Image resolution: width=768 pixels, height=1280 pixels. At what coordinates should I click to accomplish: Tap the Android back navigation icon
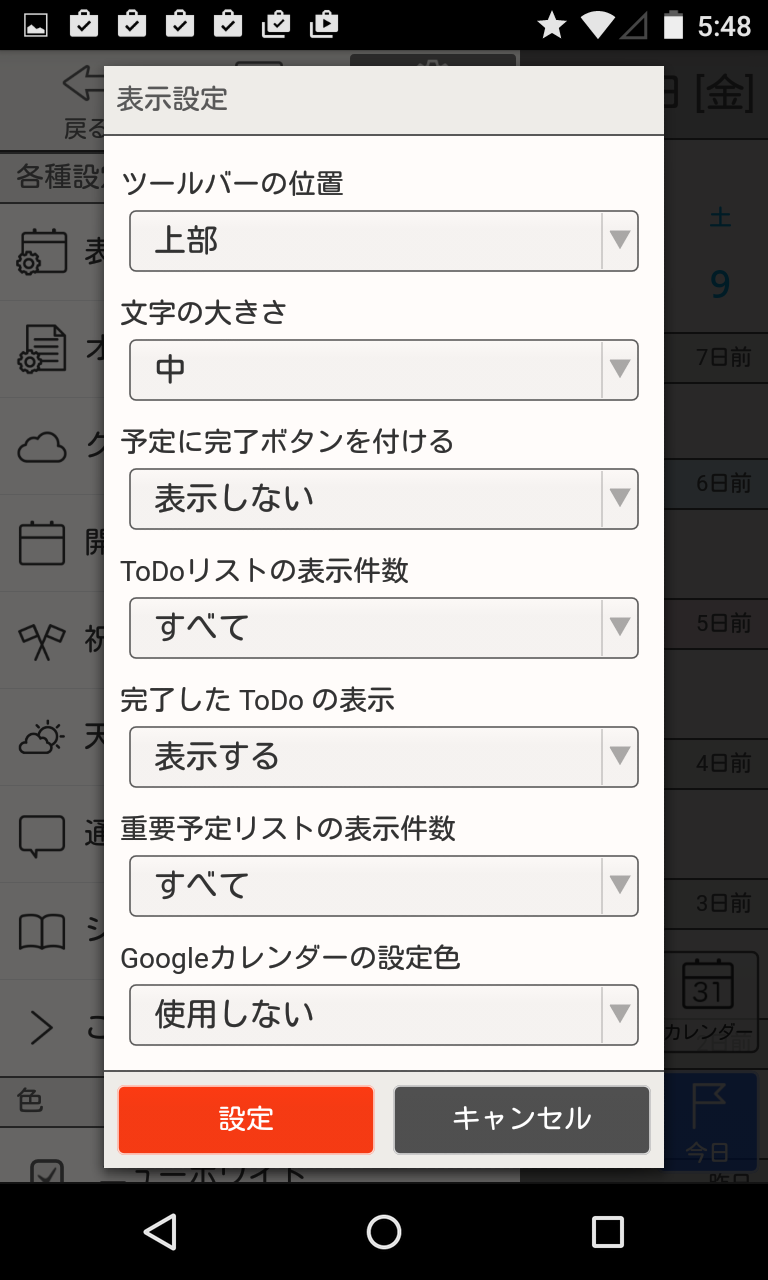click(x=160, y=1232)
